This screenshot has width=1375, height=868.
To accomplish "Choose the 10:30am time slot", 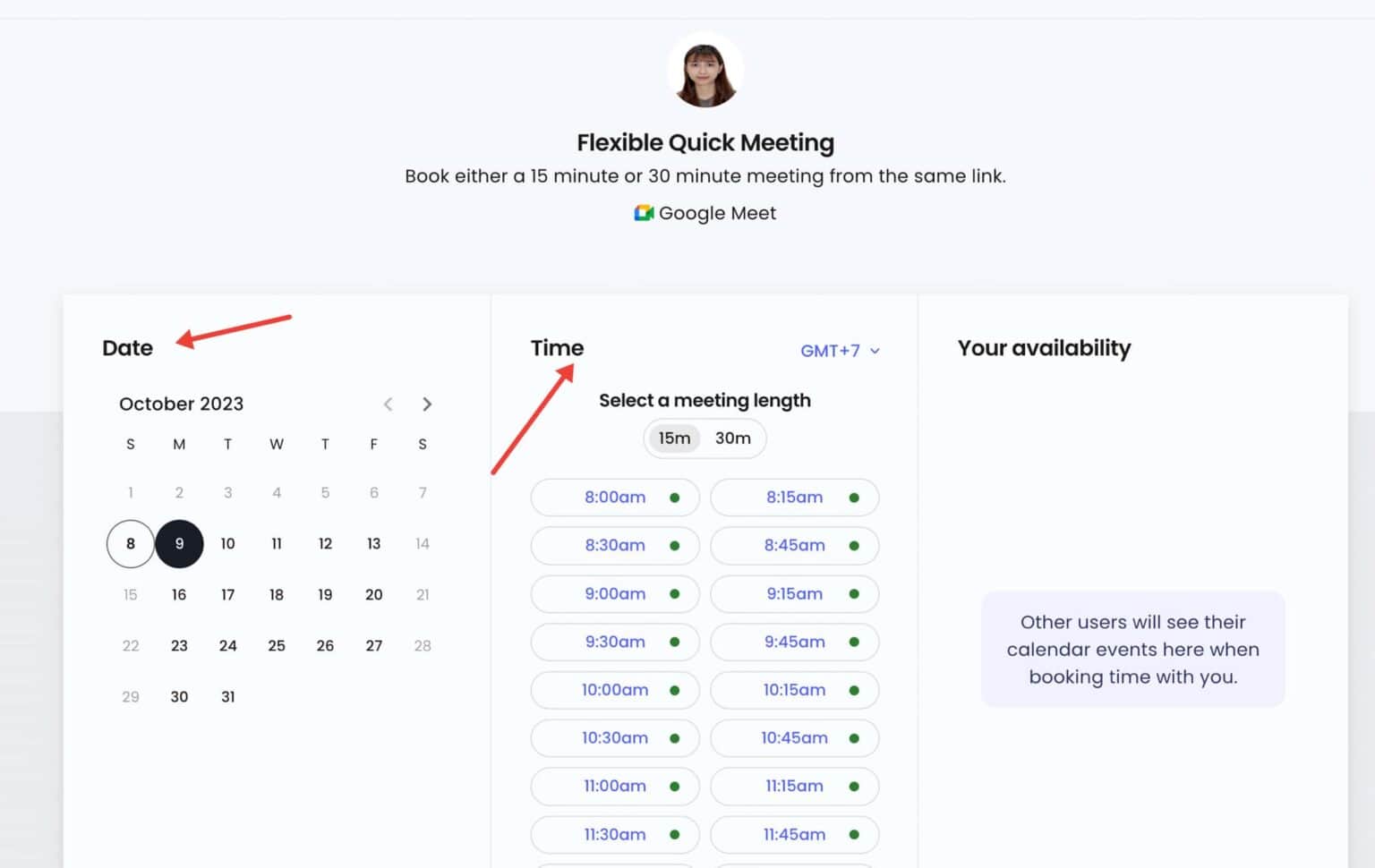I will (615, 738).
